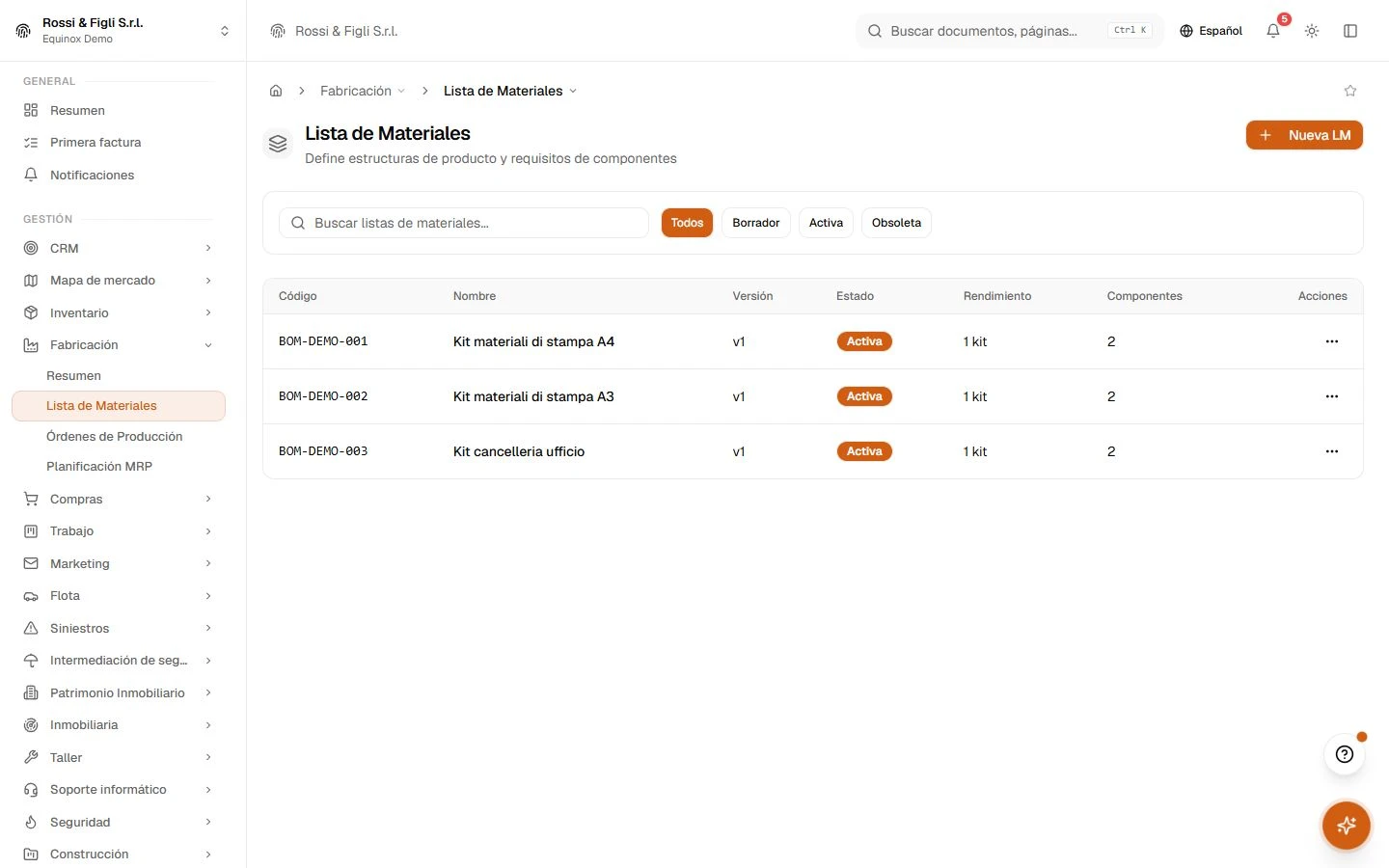The height and width of the screenshot is (868, 1389).
Task: Open the help question mark button
Action: (x=1345, y=754)
